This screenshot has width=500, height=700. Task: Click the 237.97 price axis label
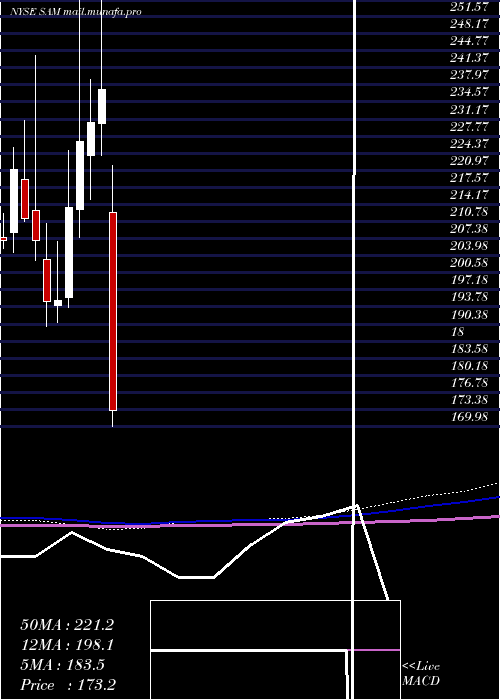coord(469,75)
